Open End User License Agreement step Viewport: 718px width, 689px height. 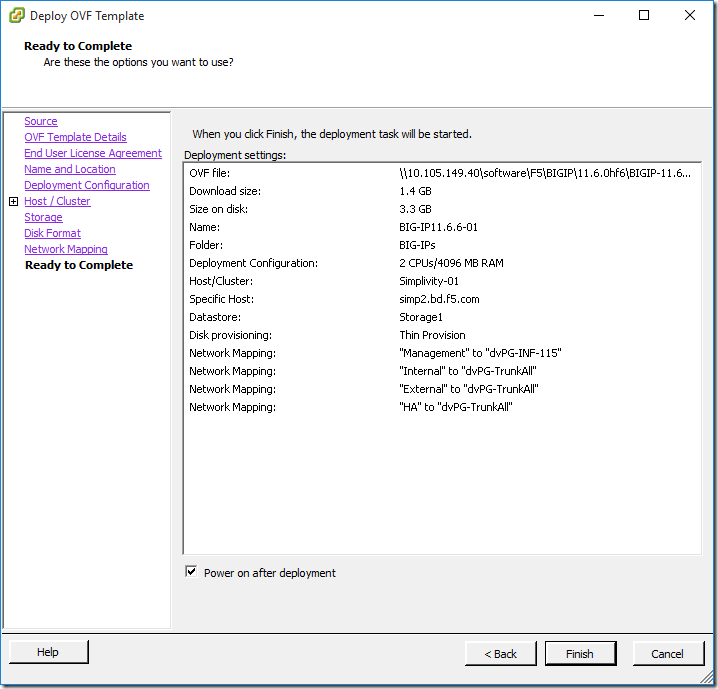pyautogui.click(x=93, y=154)
